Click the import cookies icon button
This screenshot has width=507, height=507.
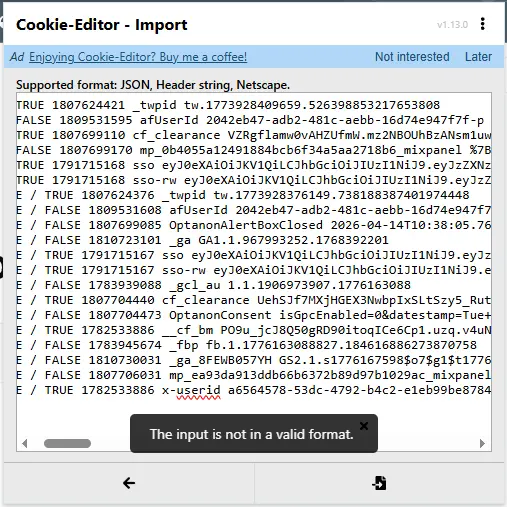pyautogui.click(x=379, y=483)
